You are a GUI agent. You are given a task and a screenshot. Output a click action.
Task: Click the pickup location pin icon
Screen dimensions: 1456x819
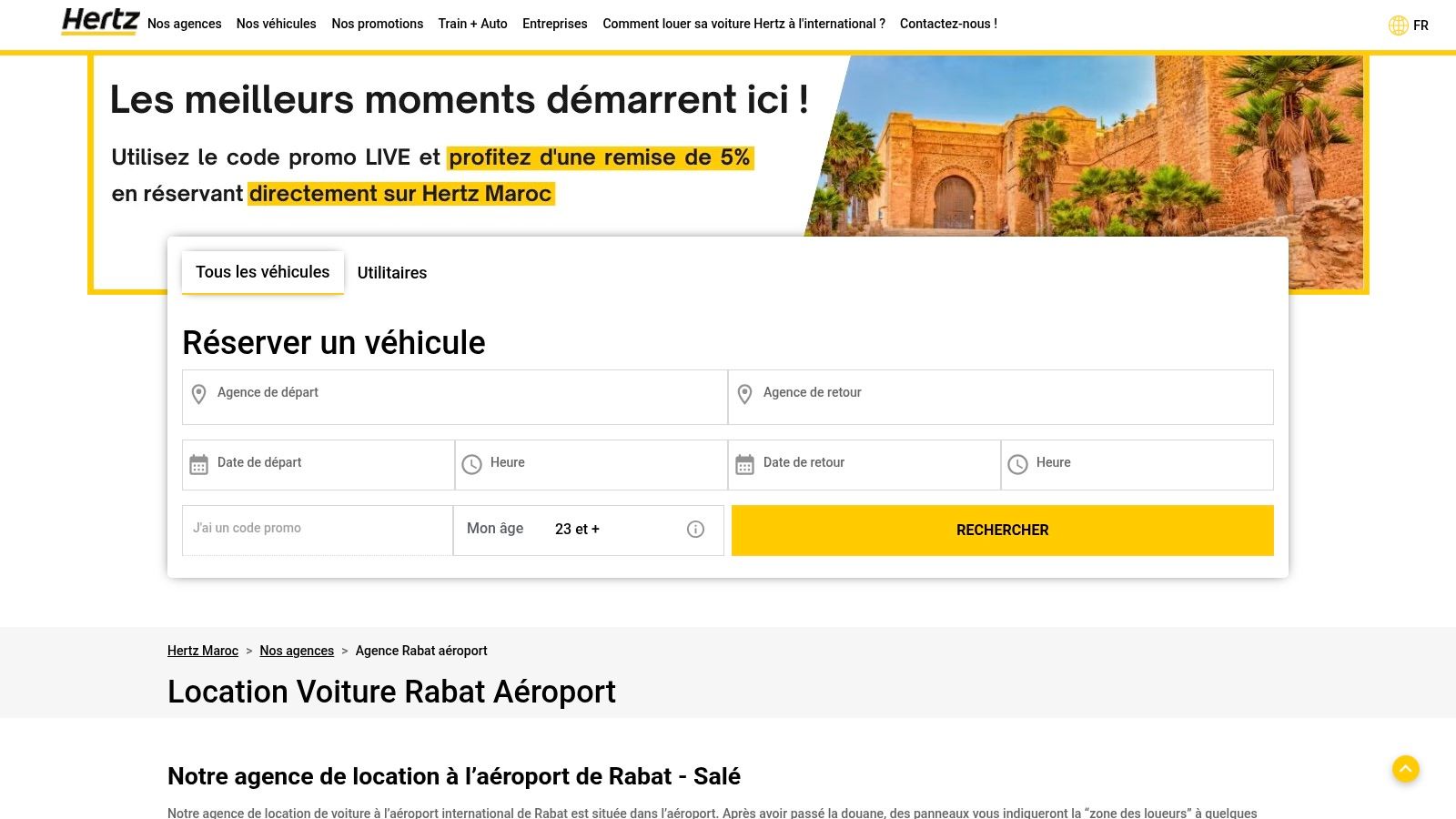tap(199, 395)
